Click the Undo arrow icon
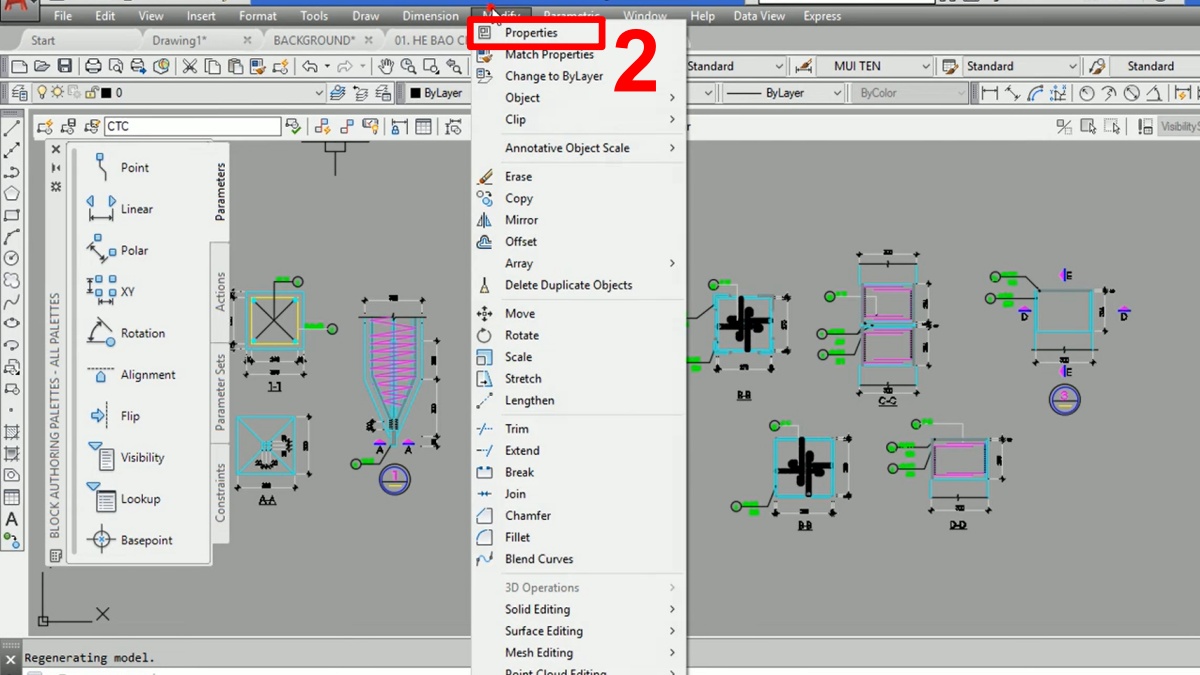The width and height of the screenshot is (1200, 675). point(310,66)
